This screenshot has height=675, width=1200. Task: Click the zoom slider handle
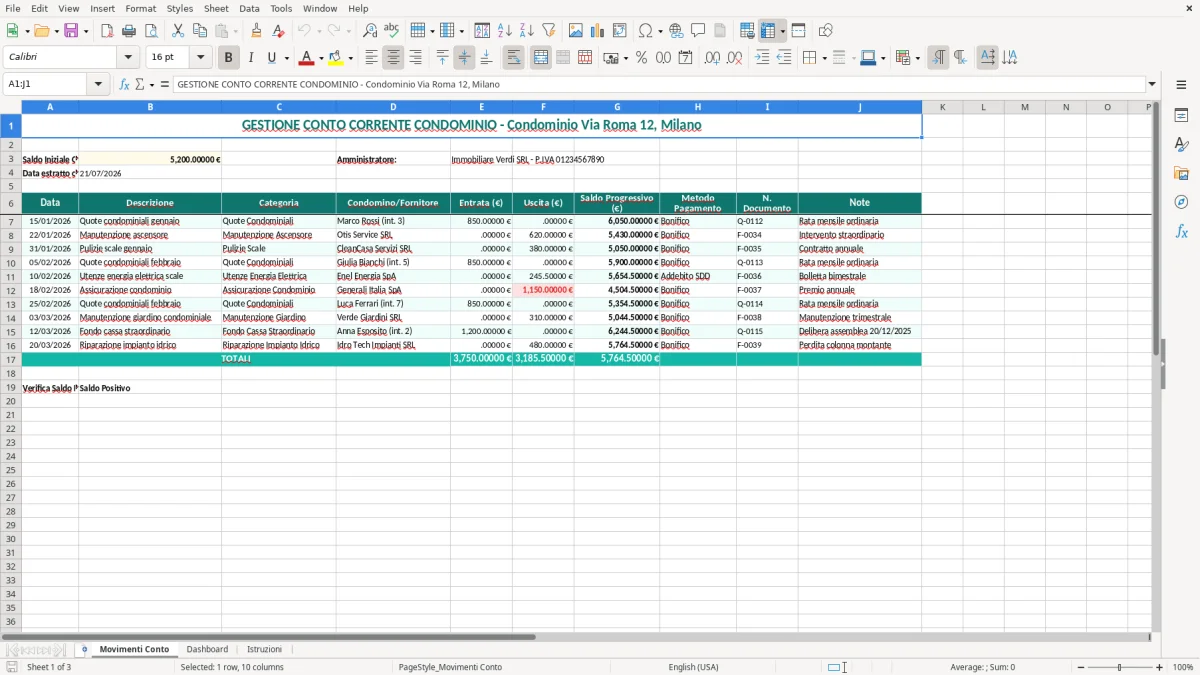click(1120, 667)
